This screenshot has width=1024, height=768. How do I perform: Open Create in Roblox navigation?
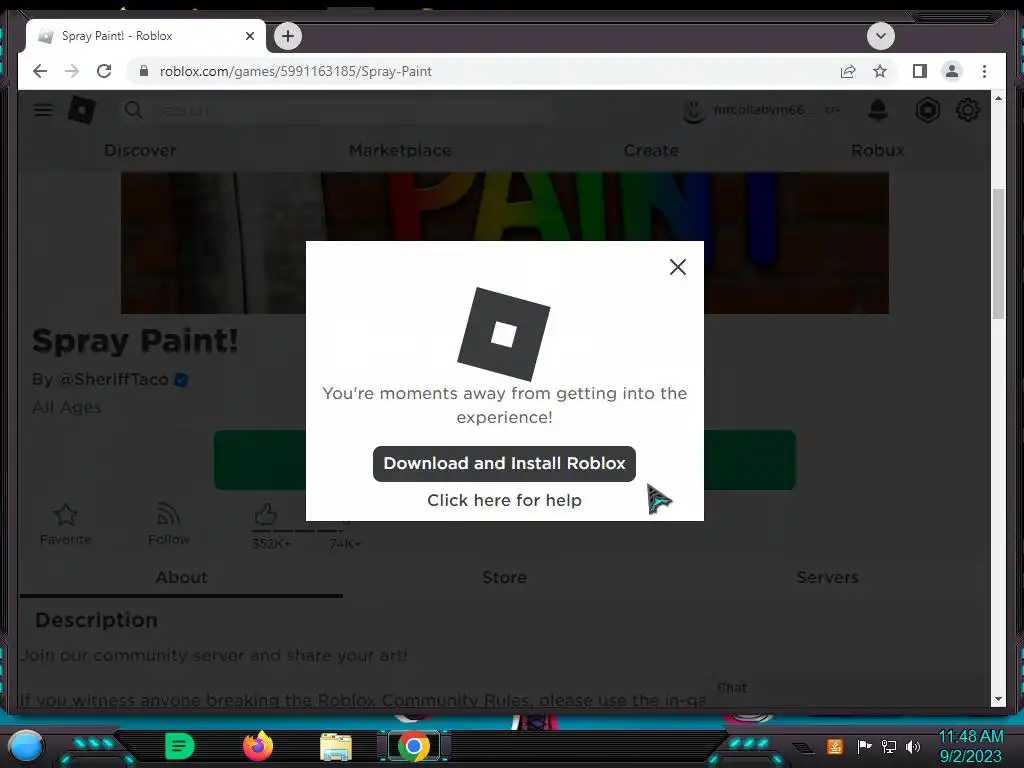[x=651, y=150]
